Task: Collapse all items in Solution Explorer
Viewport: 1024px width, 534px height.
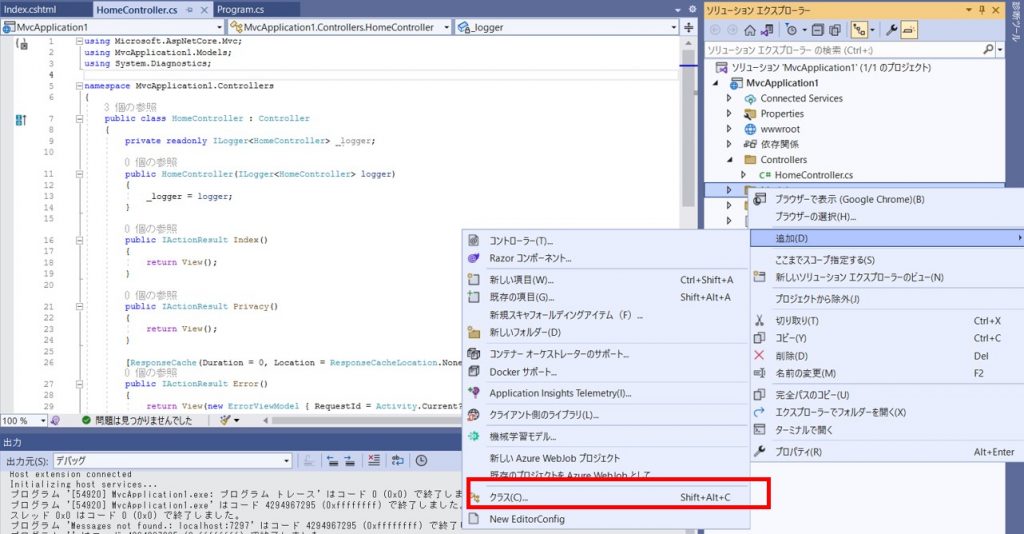Action: tap(820, 30)
